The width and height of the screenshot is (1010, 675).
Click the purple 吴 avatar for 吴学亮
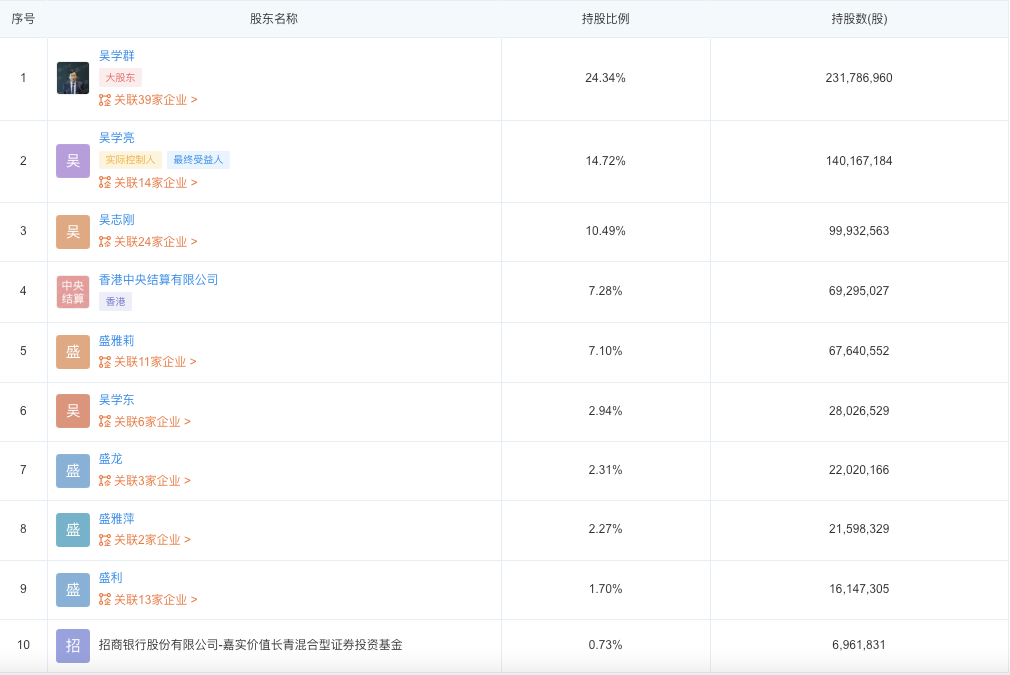(x=73, y=161)
